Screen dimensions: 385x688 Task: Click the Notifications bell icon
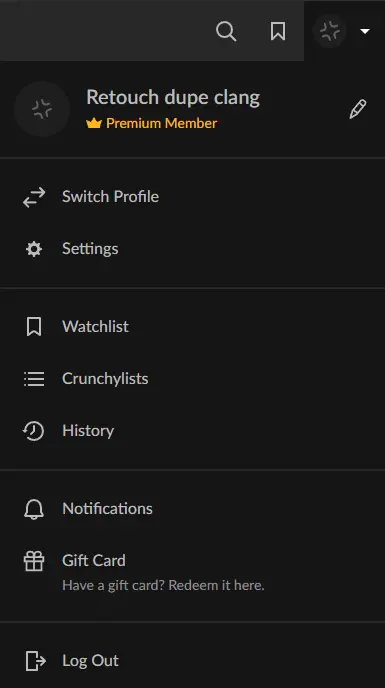[x=34, y=509]
